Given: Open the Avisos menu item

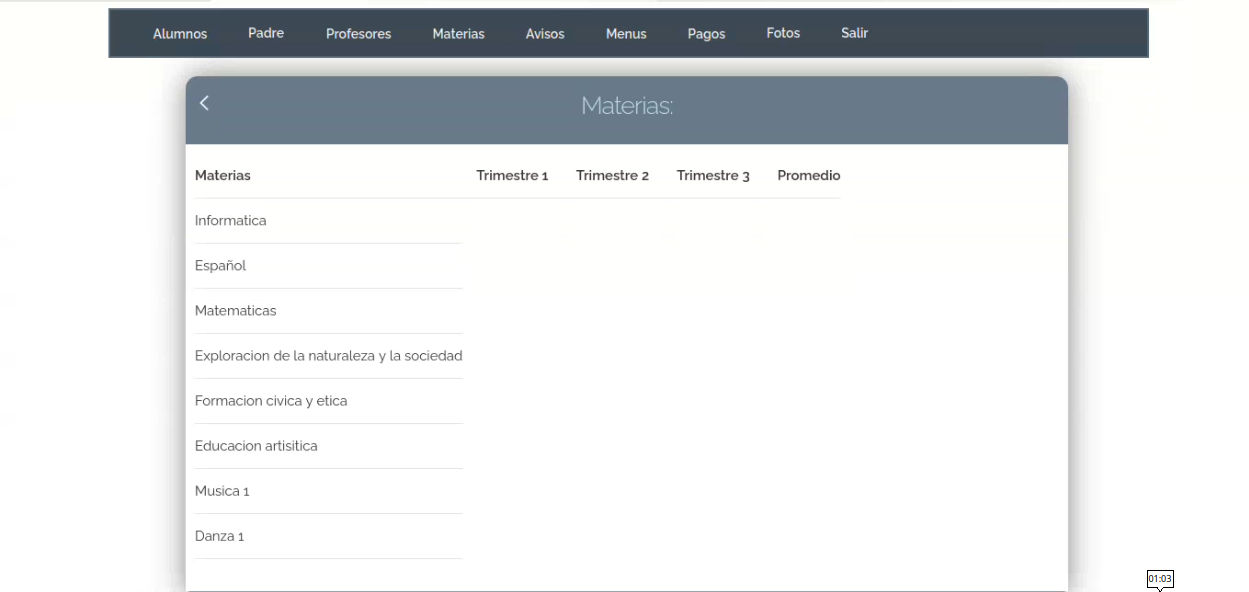Looking at the screenshot, I should coord(545,34).
